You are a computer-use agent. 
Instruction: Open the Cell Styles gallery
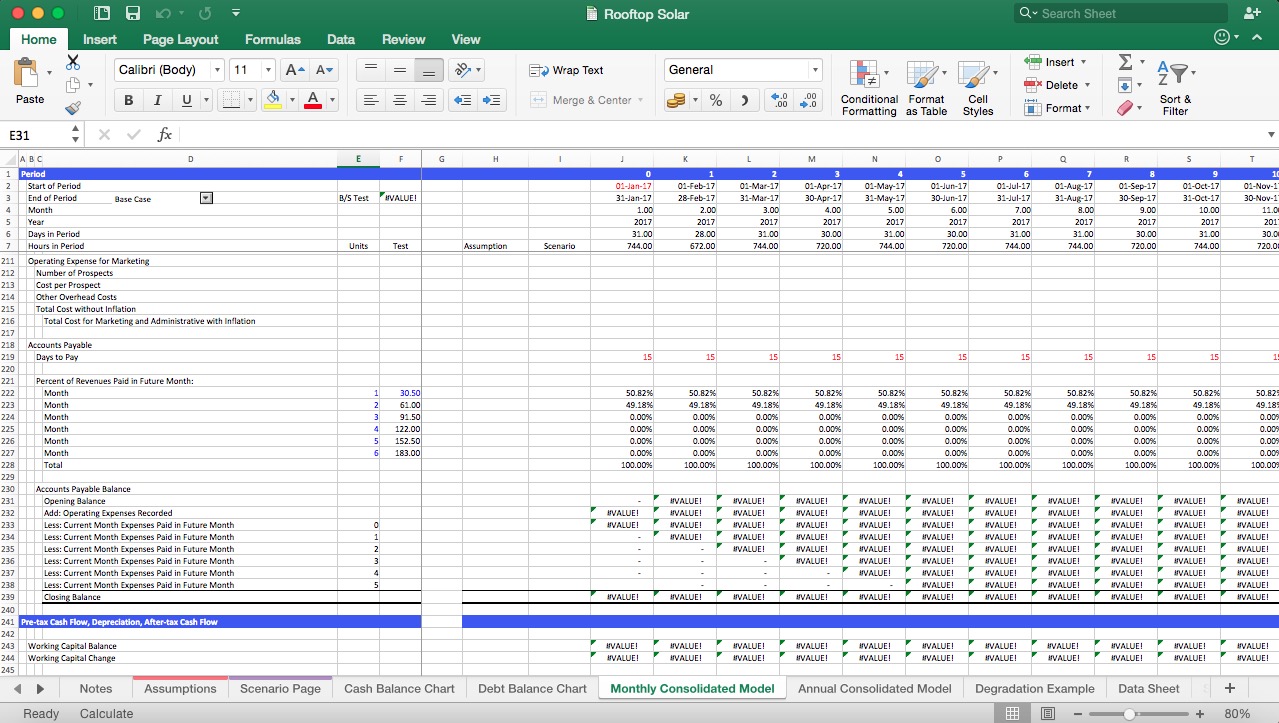(978, 86)
